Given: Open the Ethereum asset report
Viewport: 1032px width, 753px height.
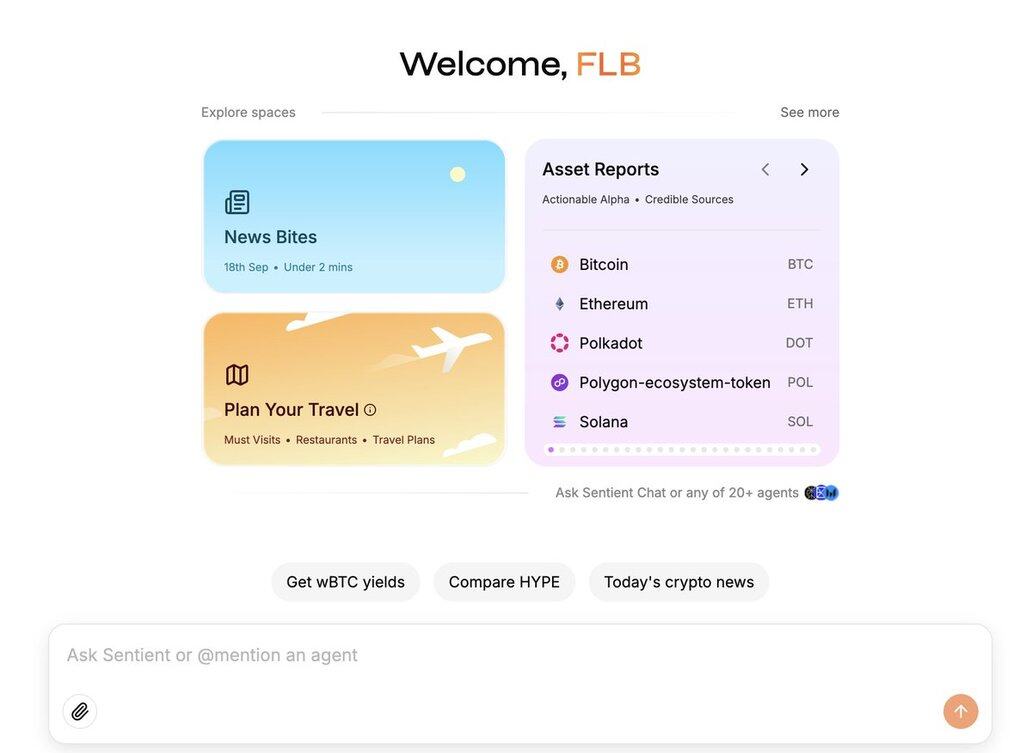Looking at the screenshot, I should point(682,303).
